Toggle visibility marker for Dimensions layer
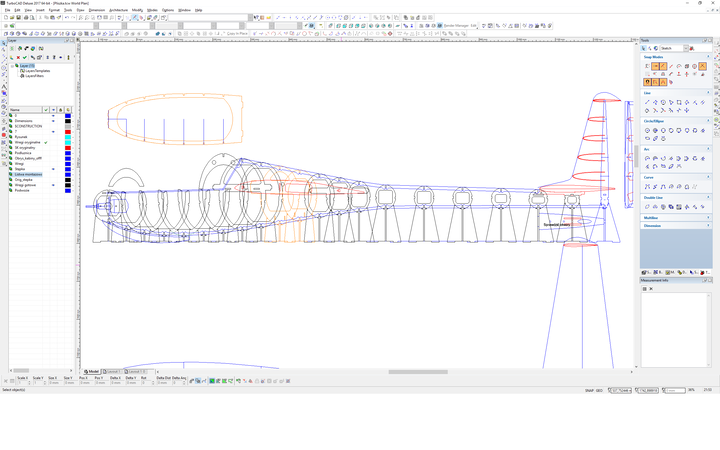 pyautogui.click(x=53, y=121)
